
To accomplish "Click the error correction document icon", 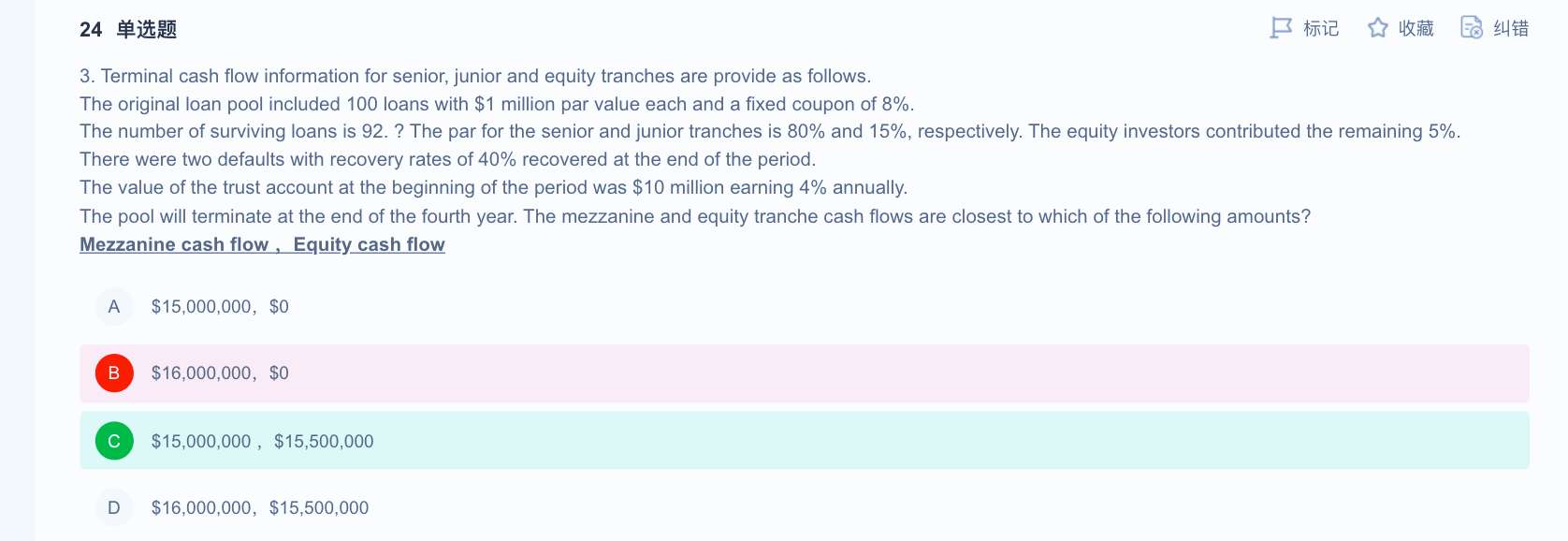I will coord(1472,28).
